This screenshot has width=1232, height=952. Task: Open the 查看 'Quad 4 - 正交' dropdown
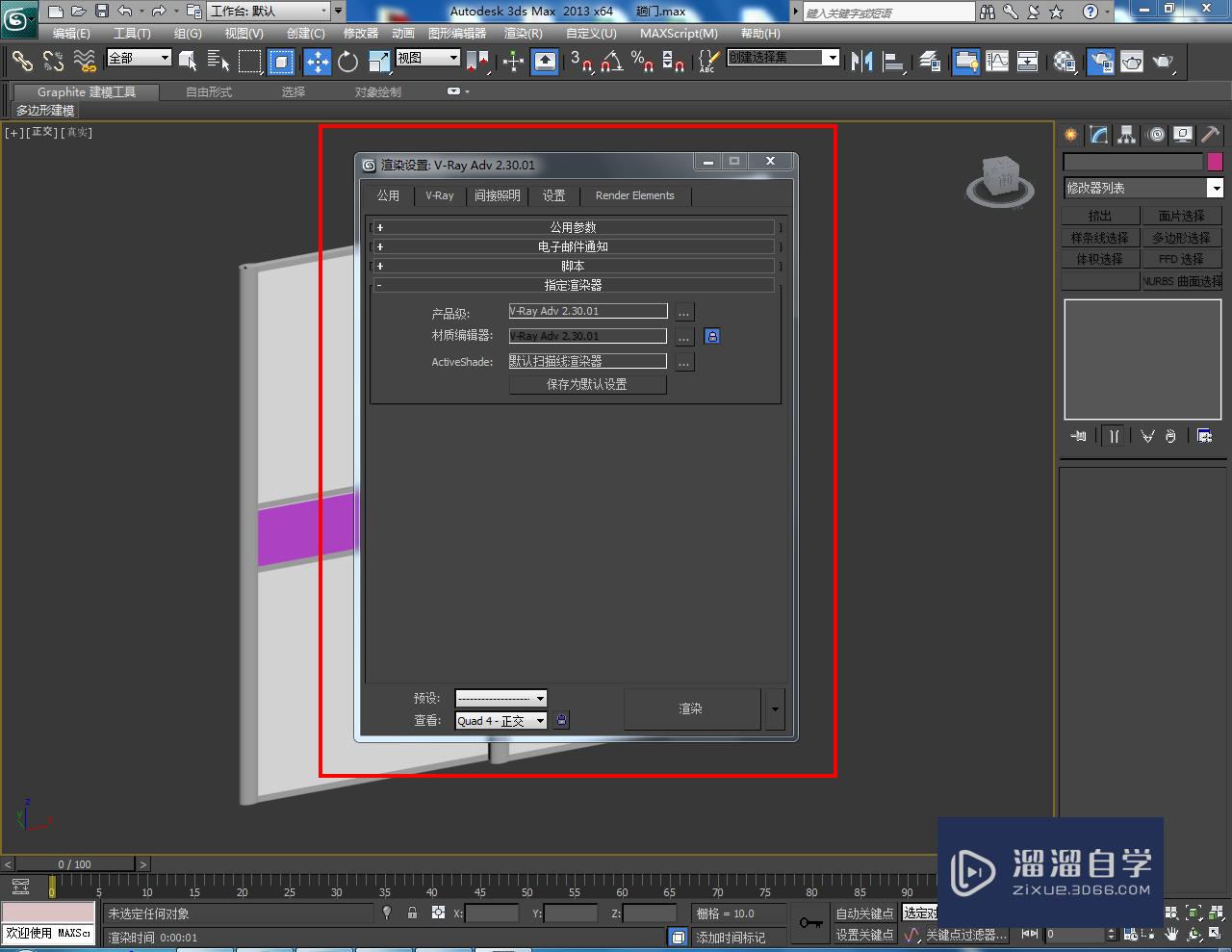(x=500, y=720)
